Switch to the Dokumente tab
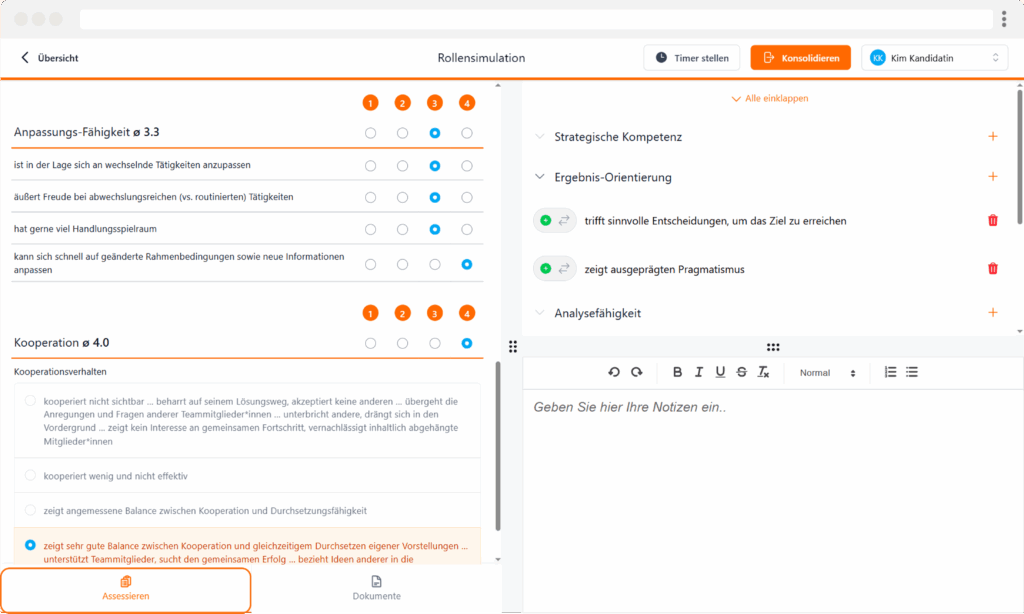 click(x=376, y=589)
